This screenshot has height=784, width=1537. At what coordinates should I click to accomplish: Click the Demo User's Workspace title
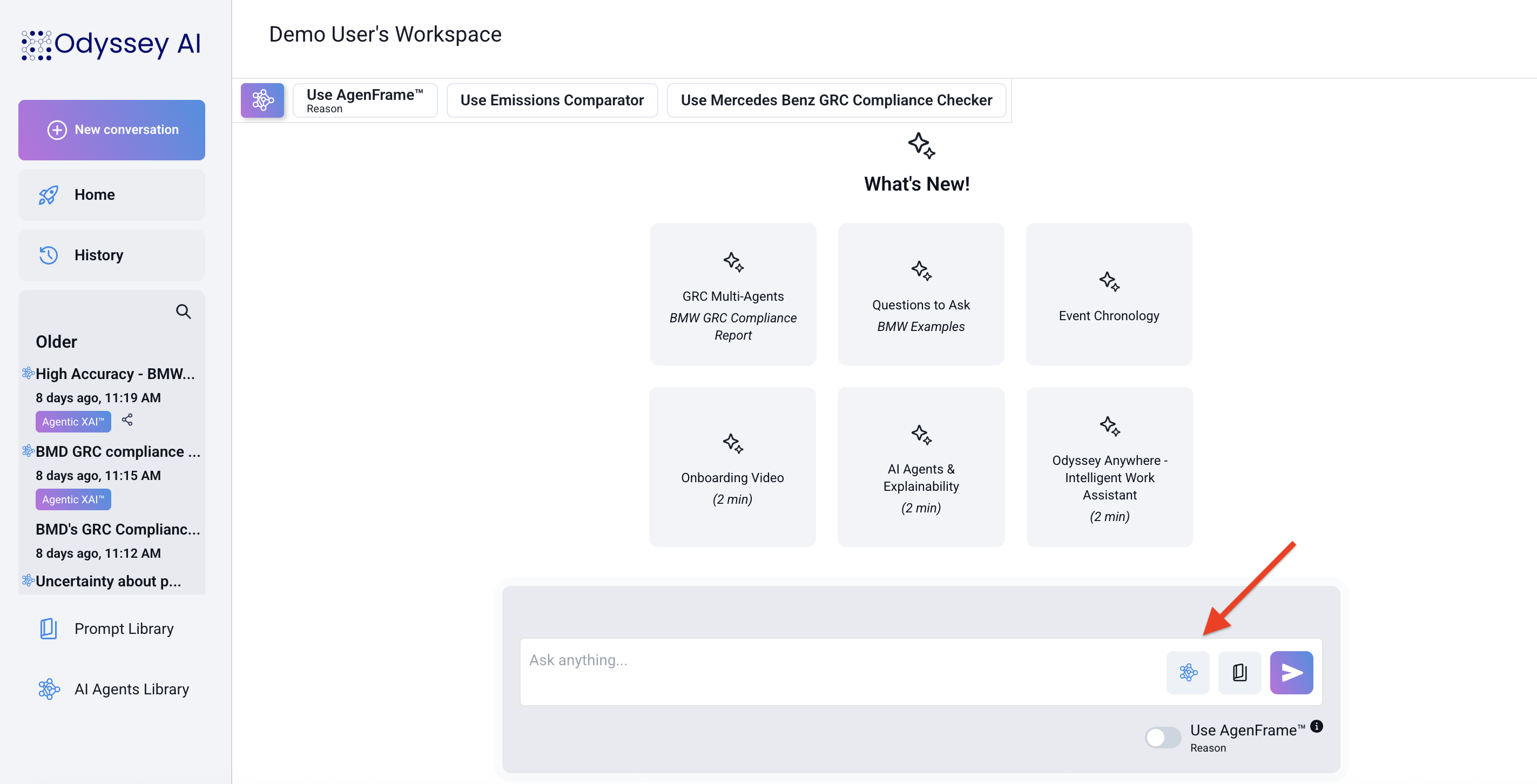(386, 35)
